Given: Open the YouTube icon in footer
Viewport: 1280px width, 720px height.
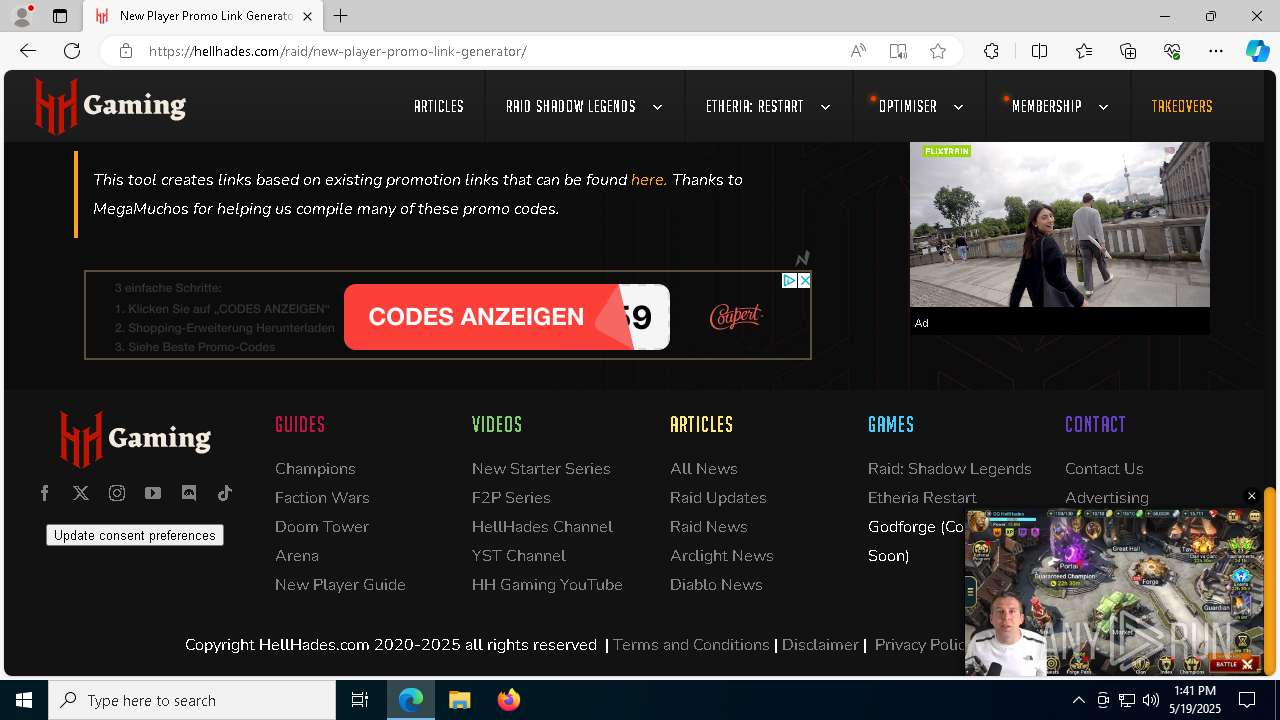Looking at the screenshot, I should (x=153, y=493).
